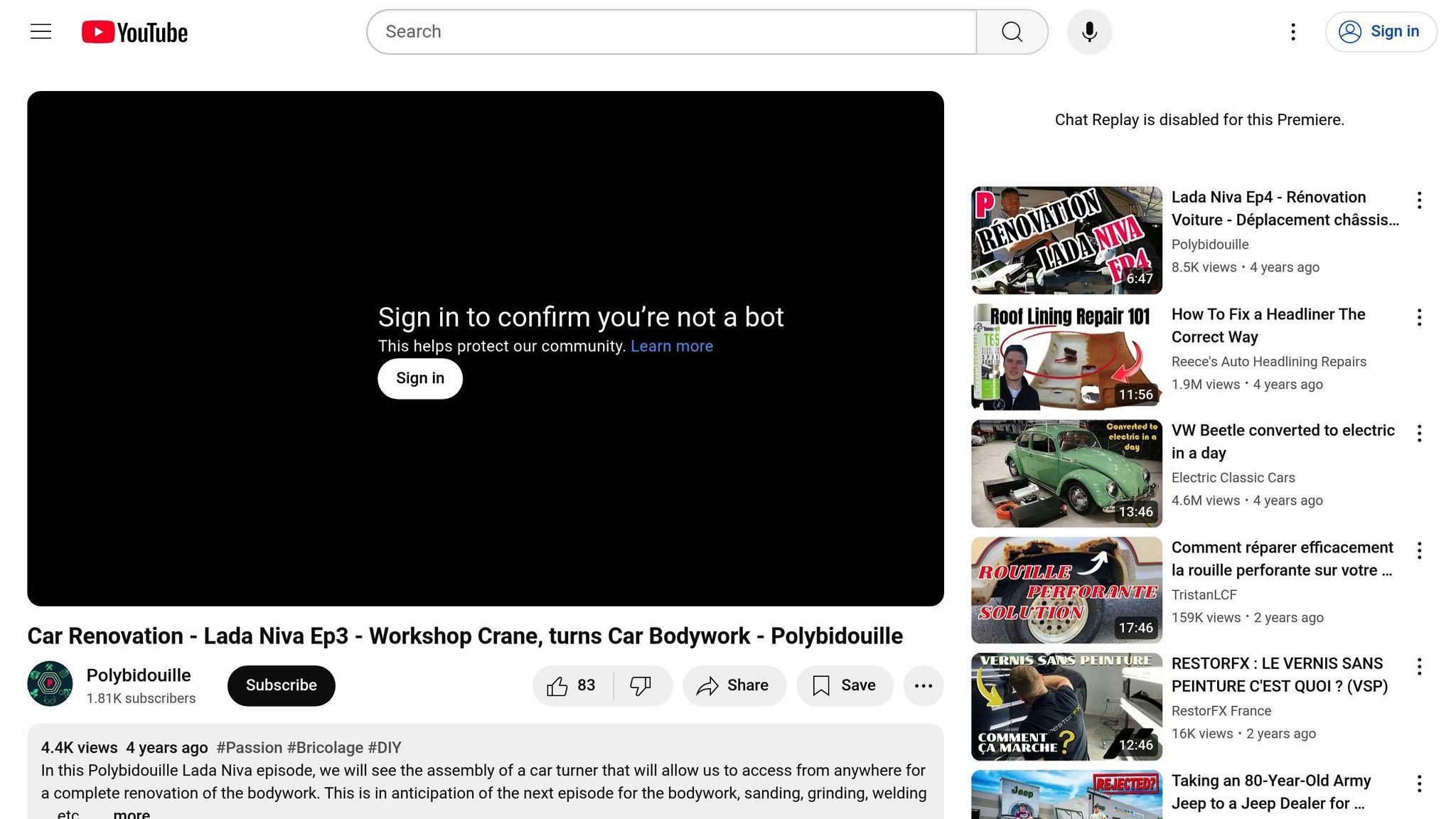
Task: Open Polybidouille channel name link
Action: pos(139,675)
